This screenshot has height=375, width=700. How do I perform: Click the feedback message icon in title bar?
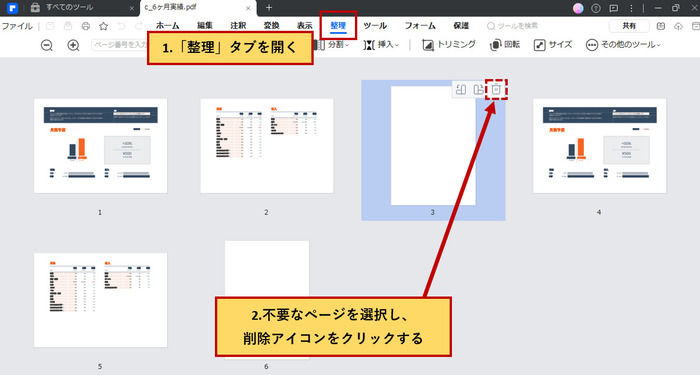coord(614,8)
